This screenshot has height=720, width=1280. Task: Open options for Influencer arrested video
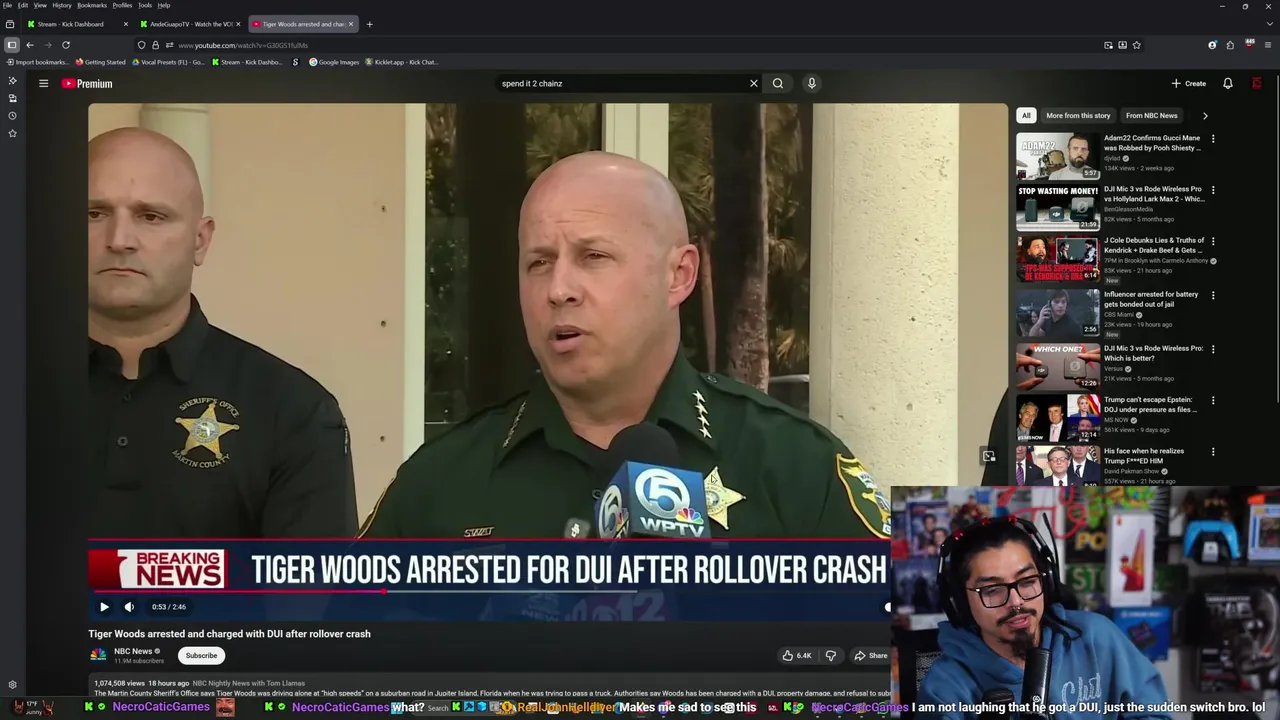click(x=1213, y=296)
